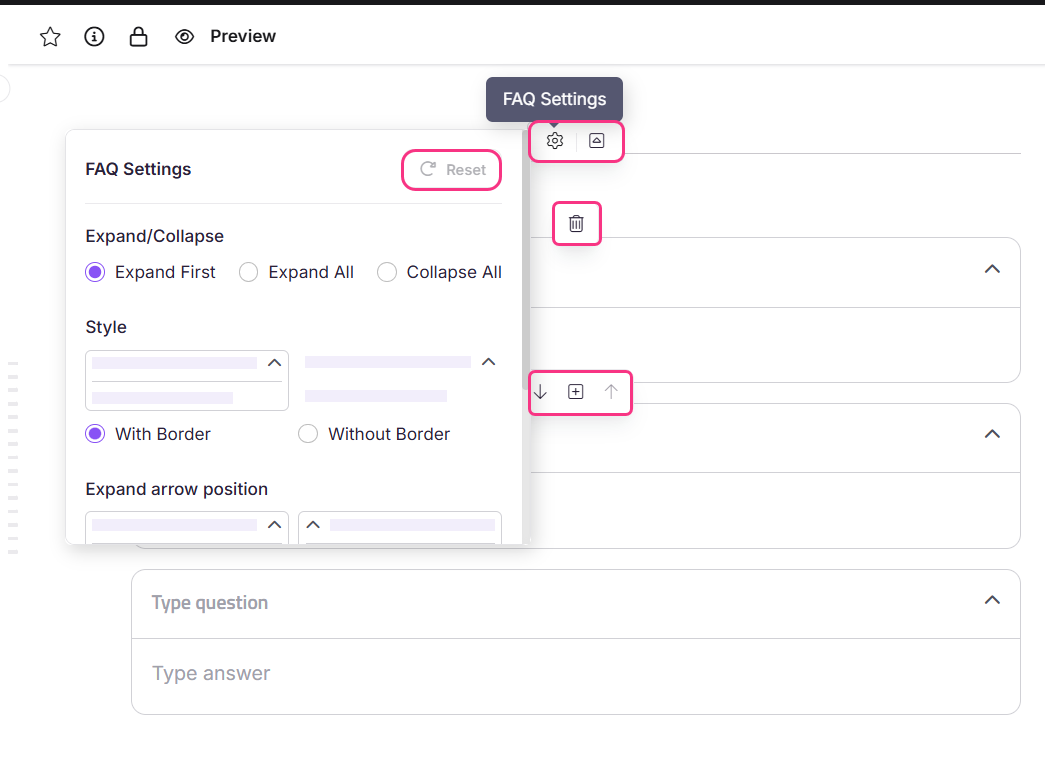Screen dimensions: 1045x765
Task: Pick right-side expand arrow position preview
Action: tap(187, 528)
